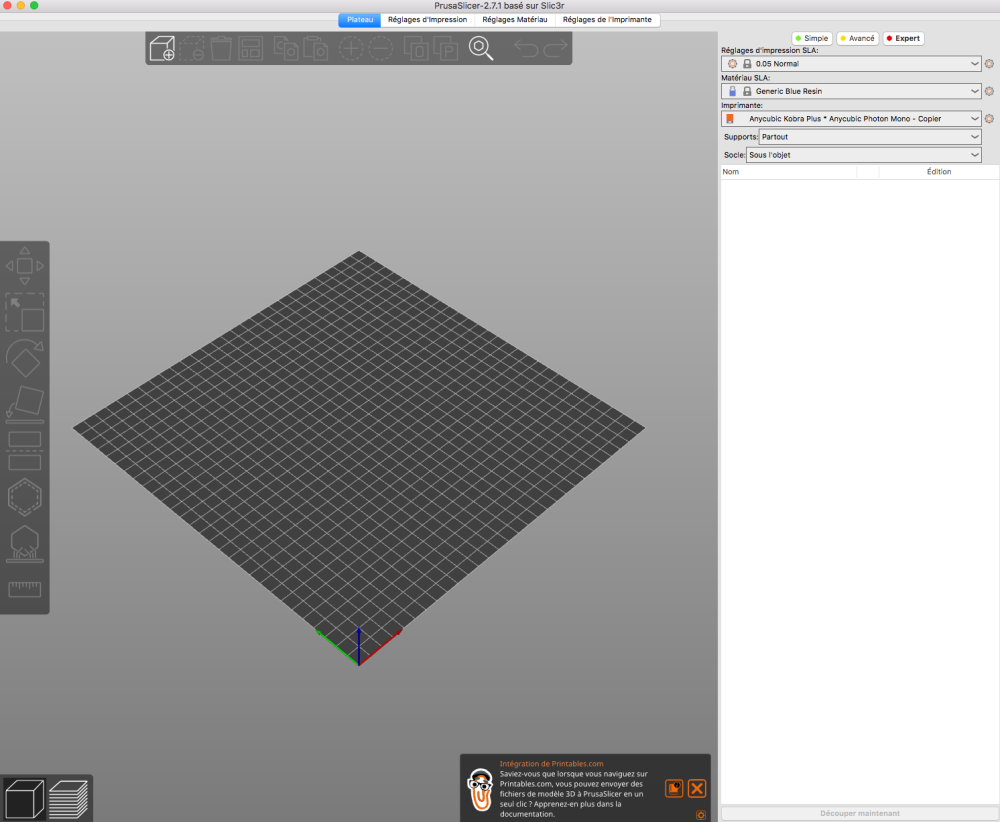Click the Add object cube icon

[x=162, y=48]
